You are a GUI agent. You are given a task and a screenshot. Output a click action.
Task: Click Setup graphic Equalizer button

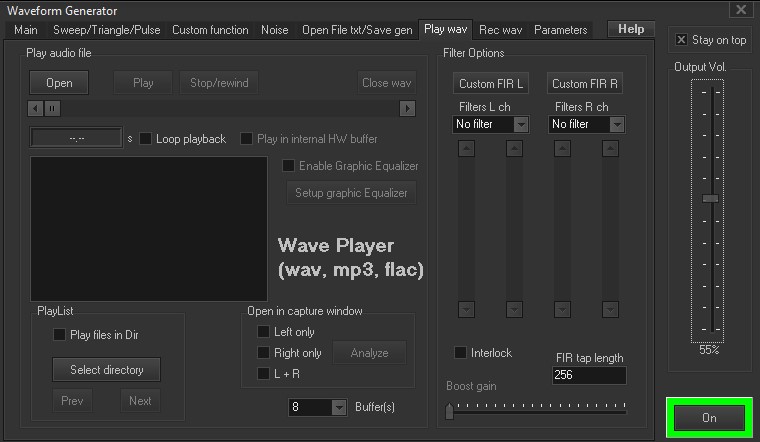pos(351,193)
